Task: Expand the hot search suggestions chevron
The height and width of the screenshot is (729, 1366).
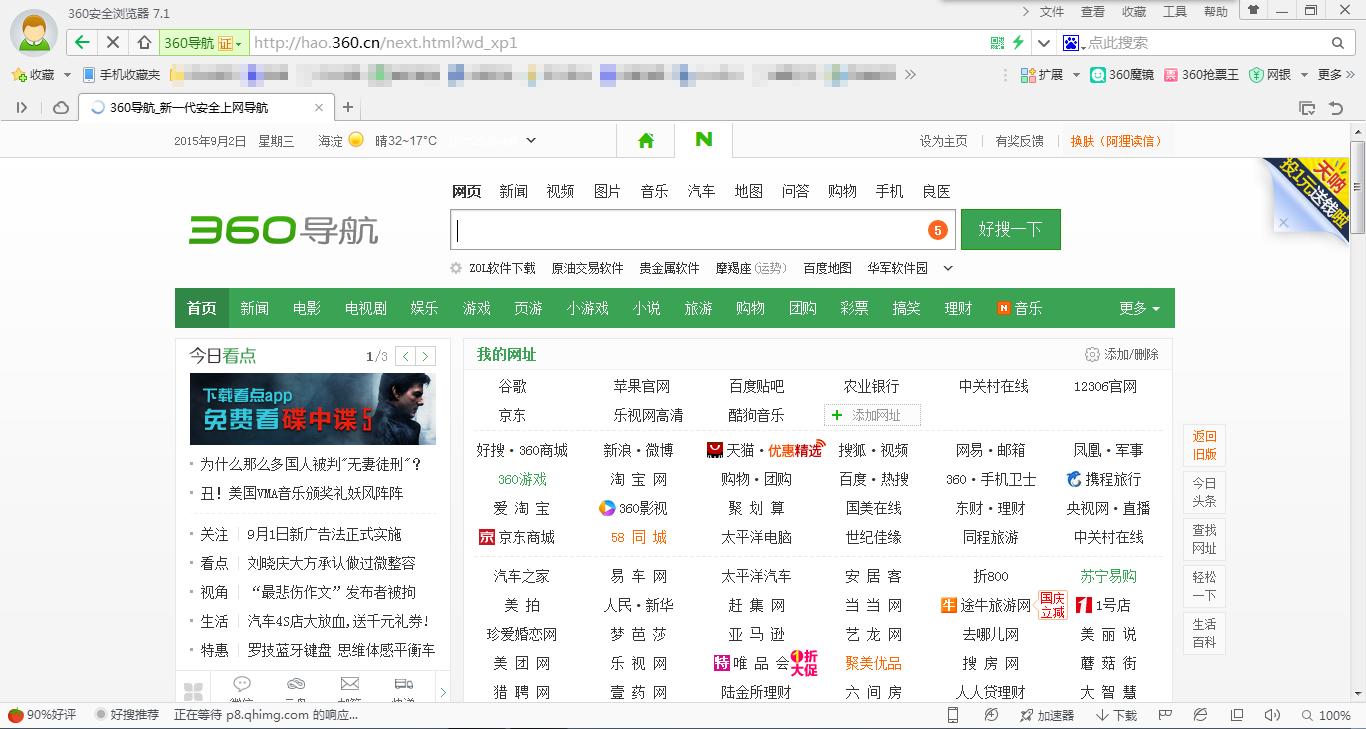Action: 948,268
